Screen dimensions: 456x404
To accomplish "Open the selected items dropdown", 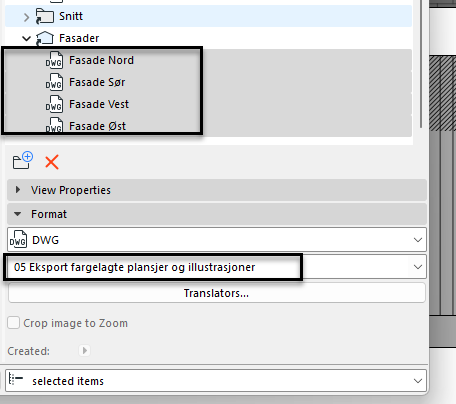I will pyautogui.click(x=216, y=380).
